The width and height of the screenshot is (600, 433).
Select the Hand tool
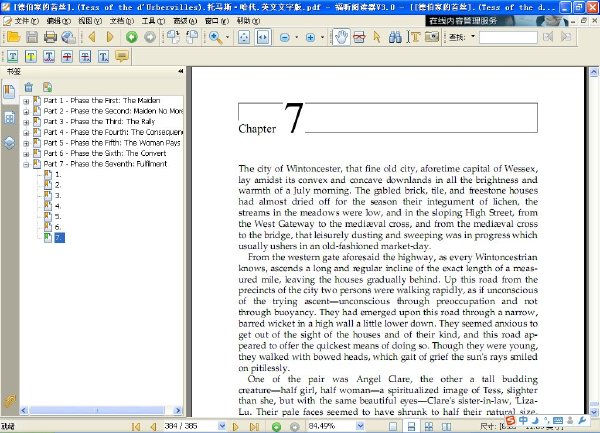[341, 37]
